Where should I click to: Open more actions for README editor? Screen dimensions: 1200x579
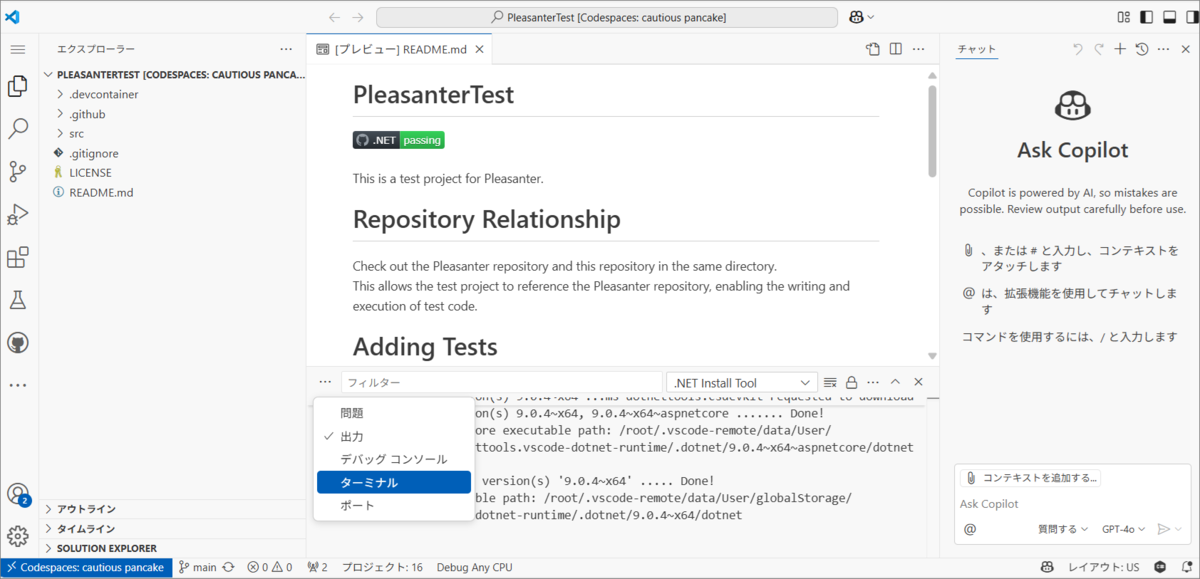click(919, 49)
